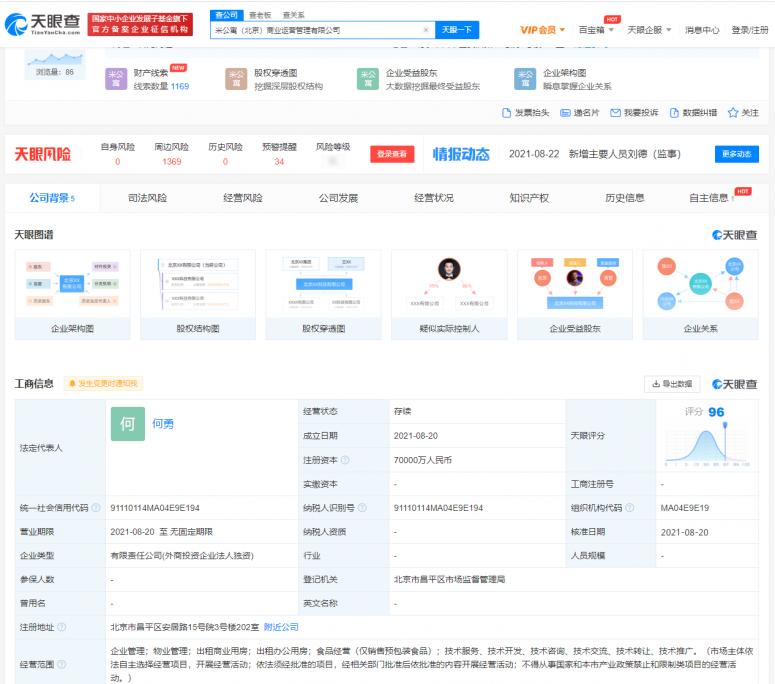Click the 关注 star icon to follow
The image size is (775, 684).
[x=733, y=113]
